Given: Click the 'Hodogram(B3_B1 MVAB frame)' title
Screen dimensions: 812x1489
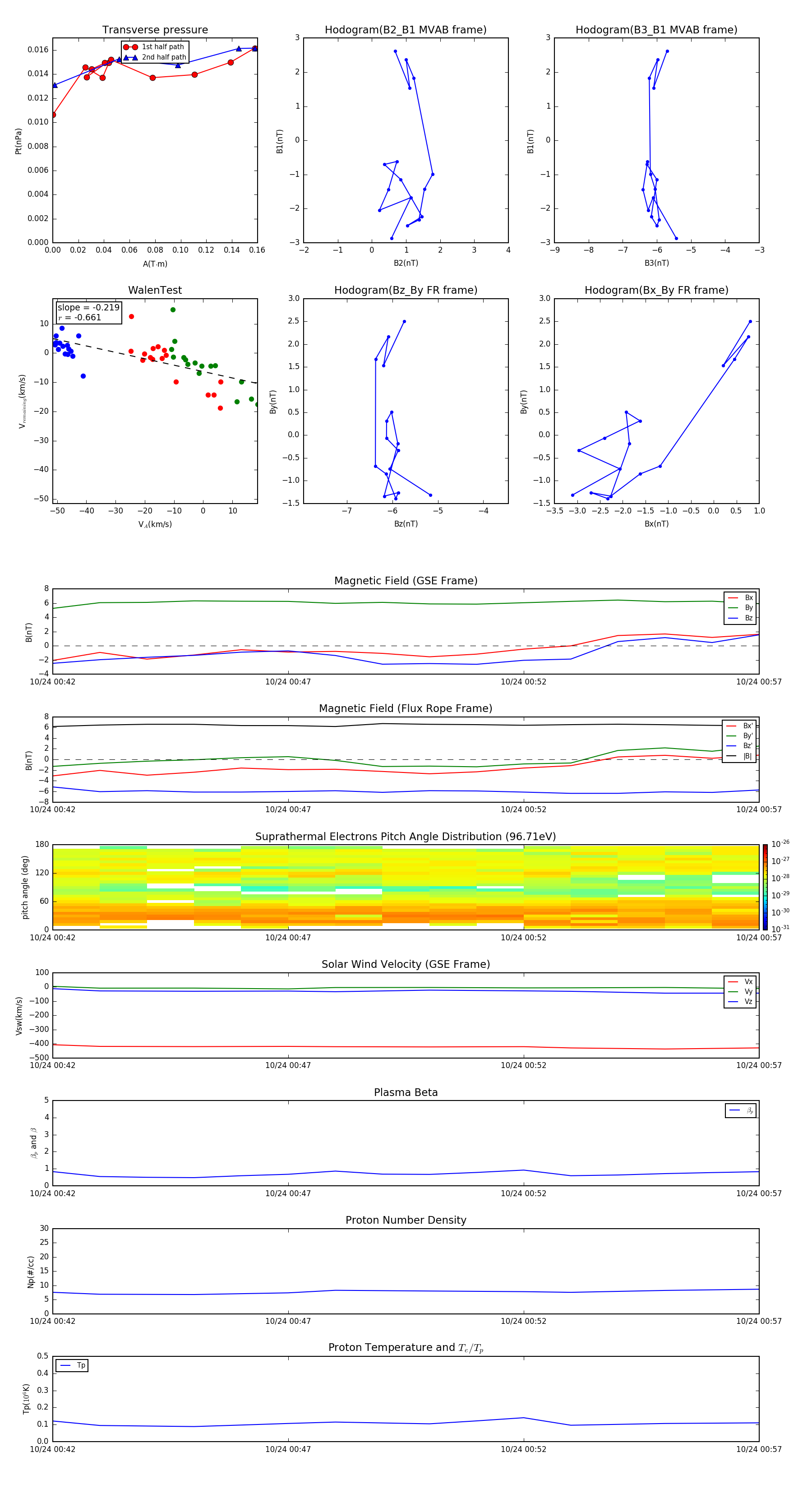Looking at the screenshot, I should tap(656, 30).
